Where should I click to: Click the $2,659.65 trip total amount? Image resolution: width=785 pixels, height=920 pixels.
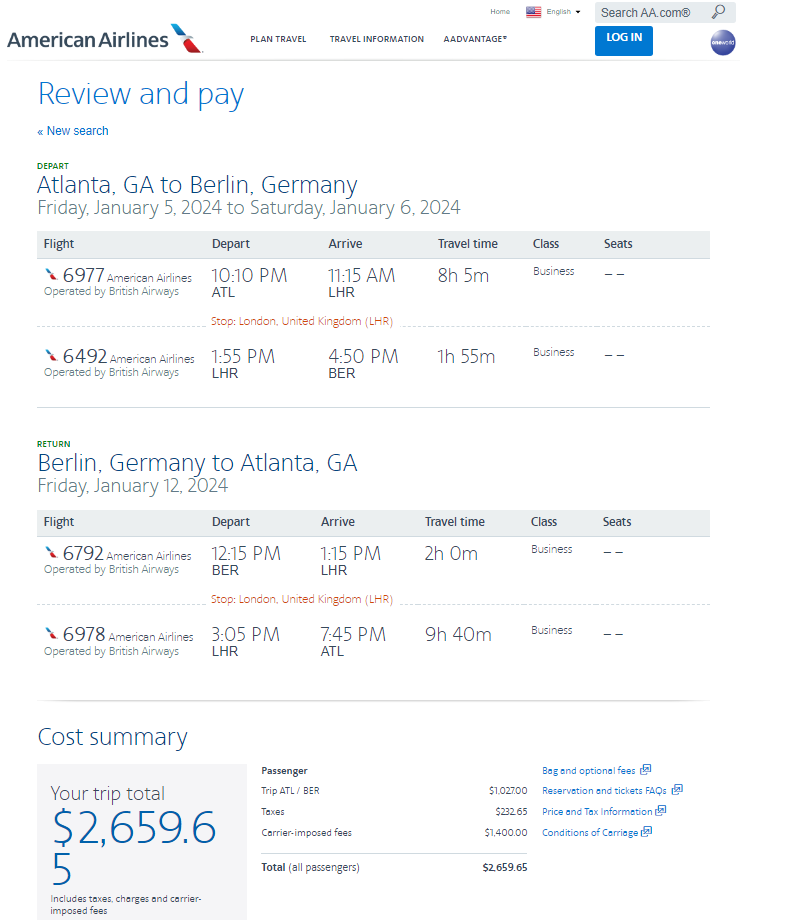click(134, 847)
